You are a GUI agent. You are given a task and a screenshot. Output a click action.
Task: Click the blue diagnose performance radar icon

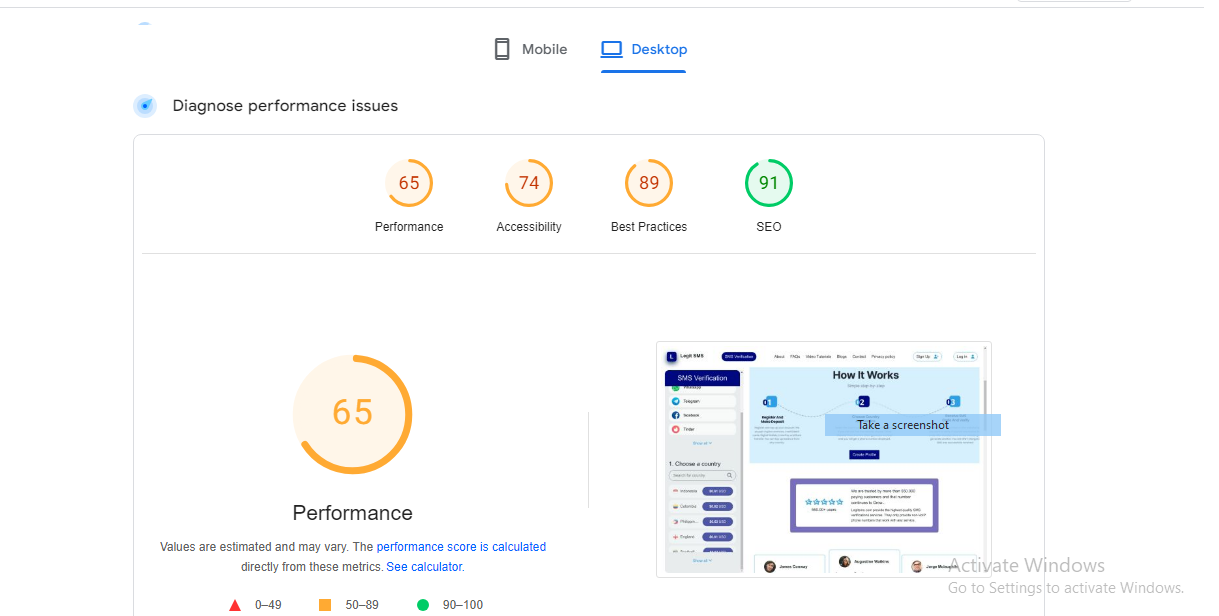(145, 106)
